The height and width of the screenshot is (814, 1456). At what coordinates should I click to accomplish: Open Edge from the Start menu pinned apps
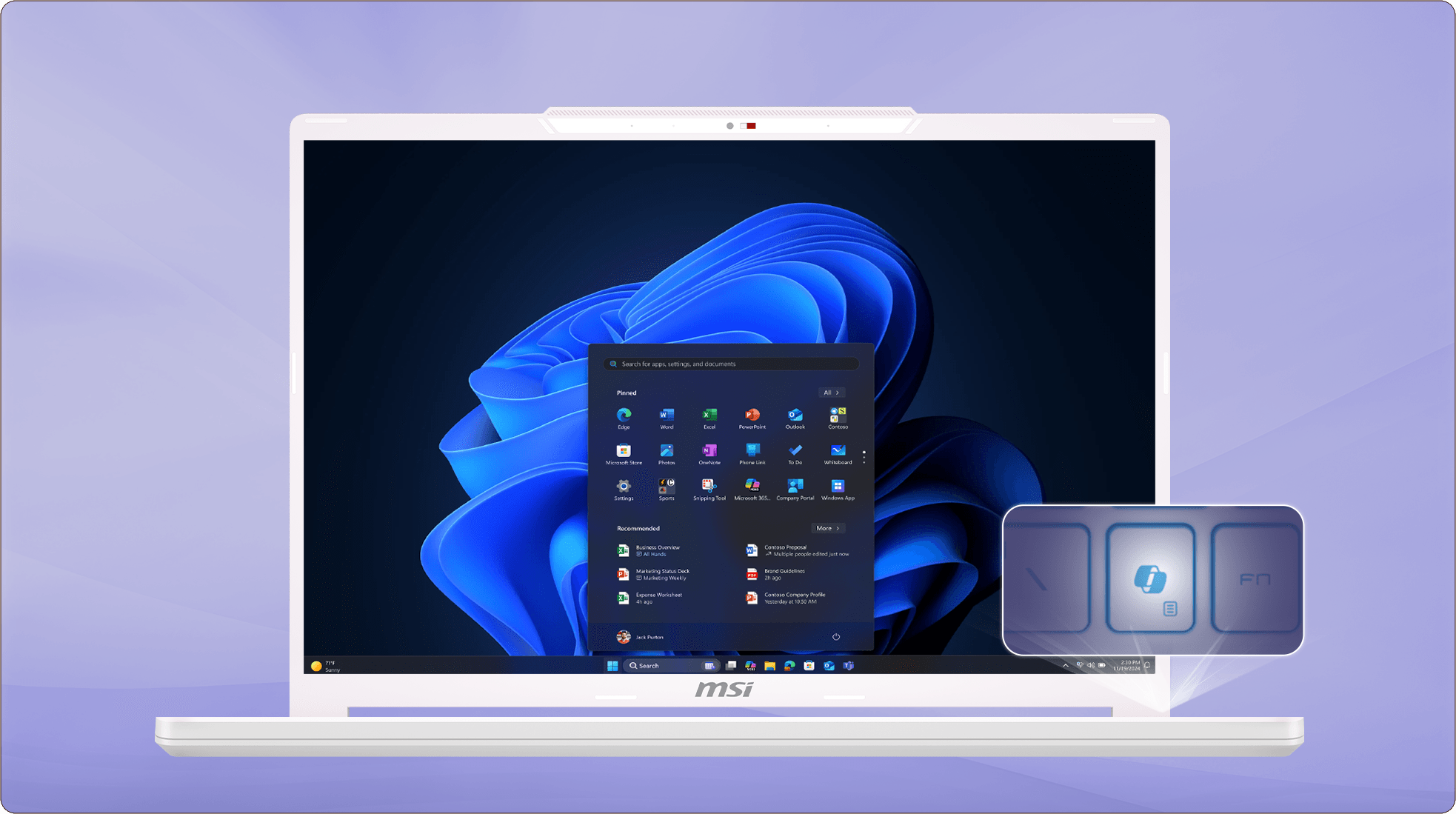click(x=624, y=418)
